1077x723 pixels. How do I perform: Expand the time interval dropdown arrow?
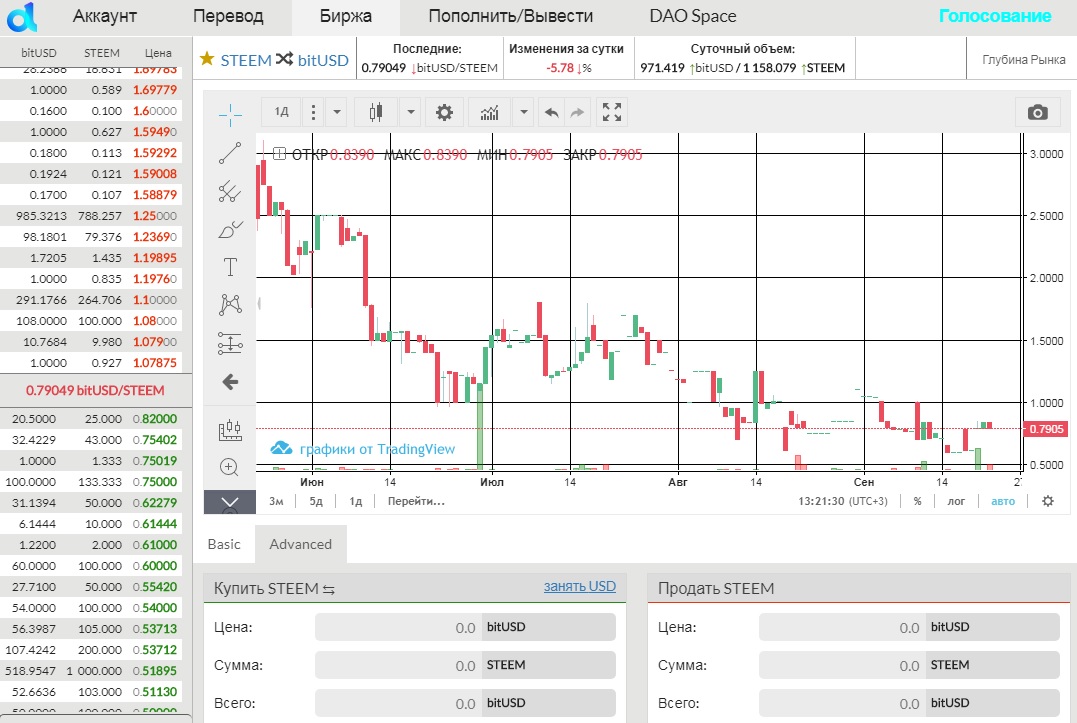[337, 112]
